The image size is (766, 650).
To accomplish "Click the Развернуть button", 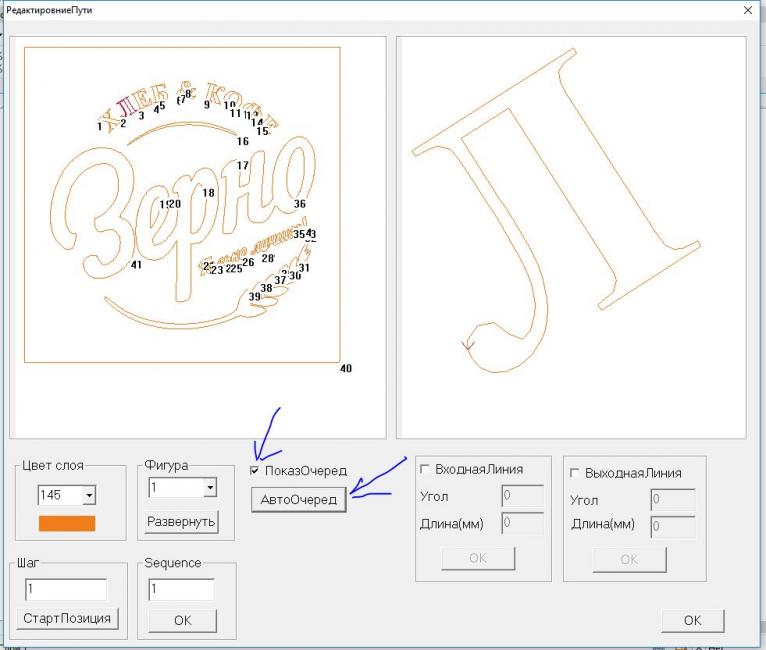I will coord(182,521).
